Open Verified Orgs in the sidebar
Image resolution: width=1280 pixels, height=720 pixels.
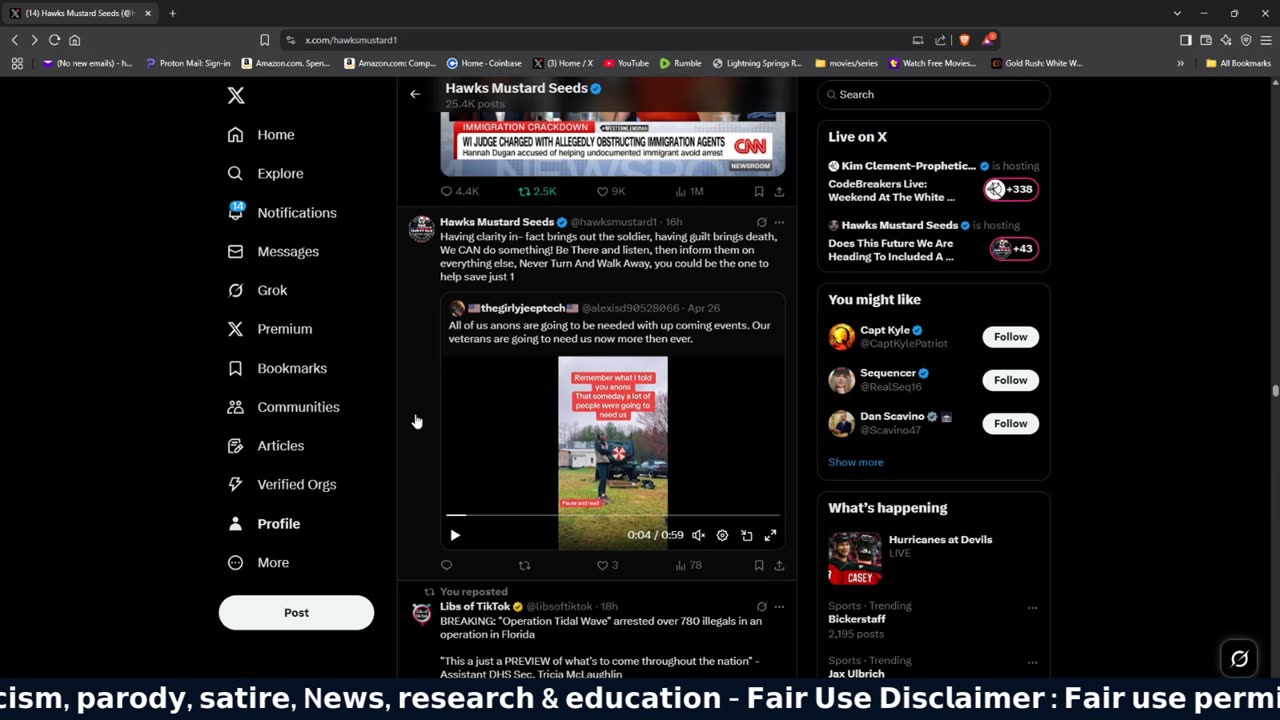click(281, 484)
